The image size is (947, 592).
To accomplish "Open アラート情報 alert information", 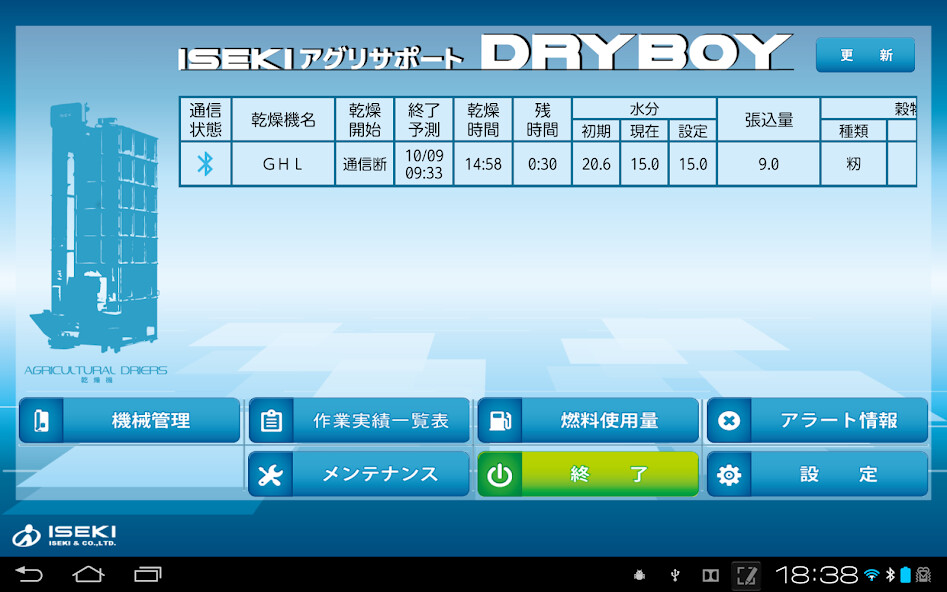I will 817,420.
